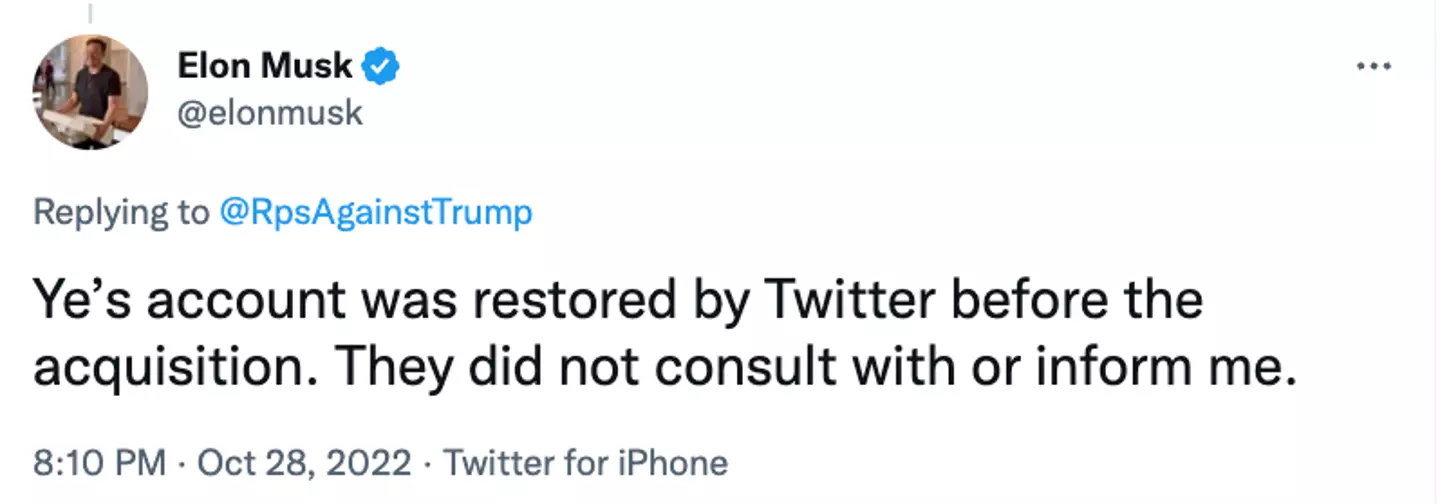Click the blue verified checkmark badge
Screen dimensions: 1440x504
click(381, 67)
